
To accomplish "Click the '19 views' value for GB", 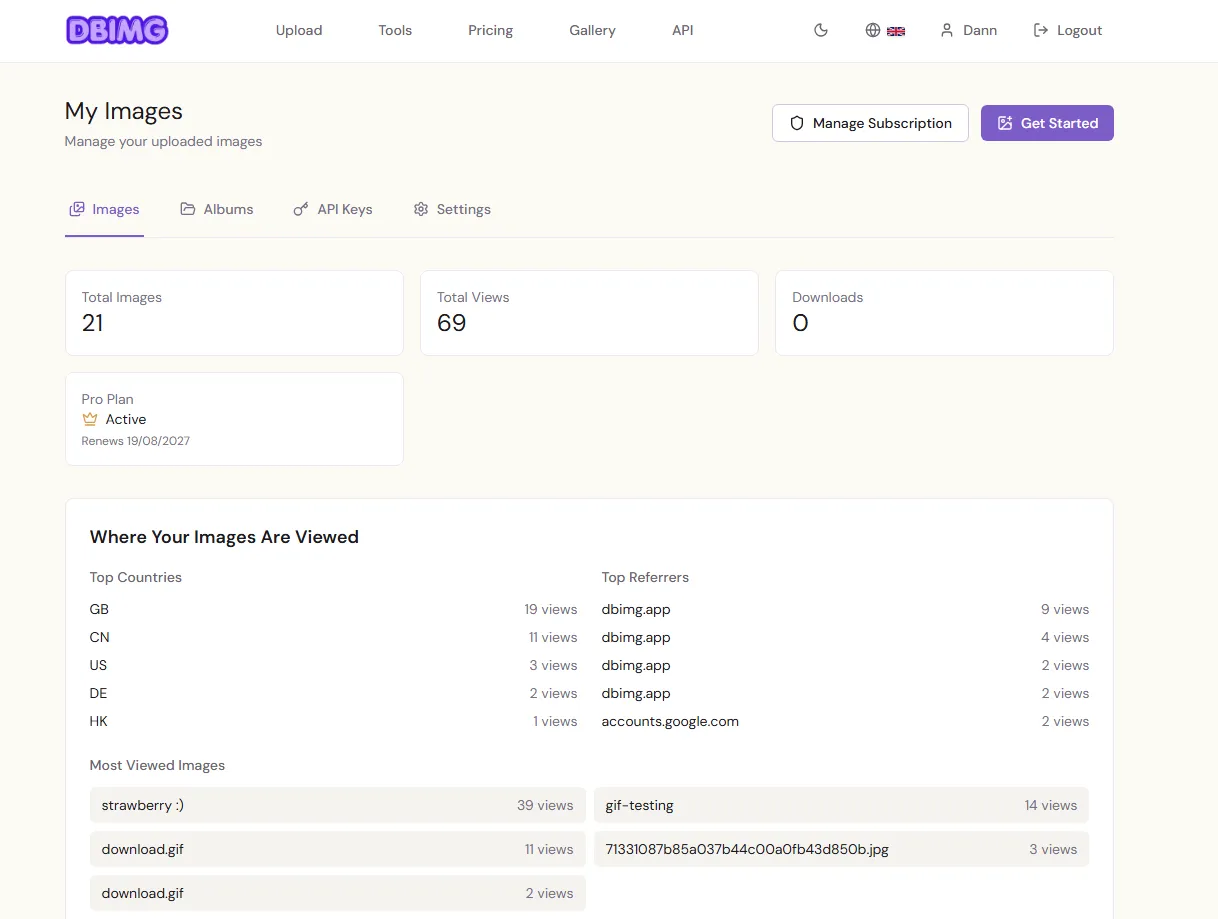I will 551,609.
